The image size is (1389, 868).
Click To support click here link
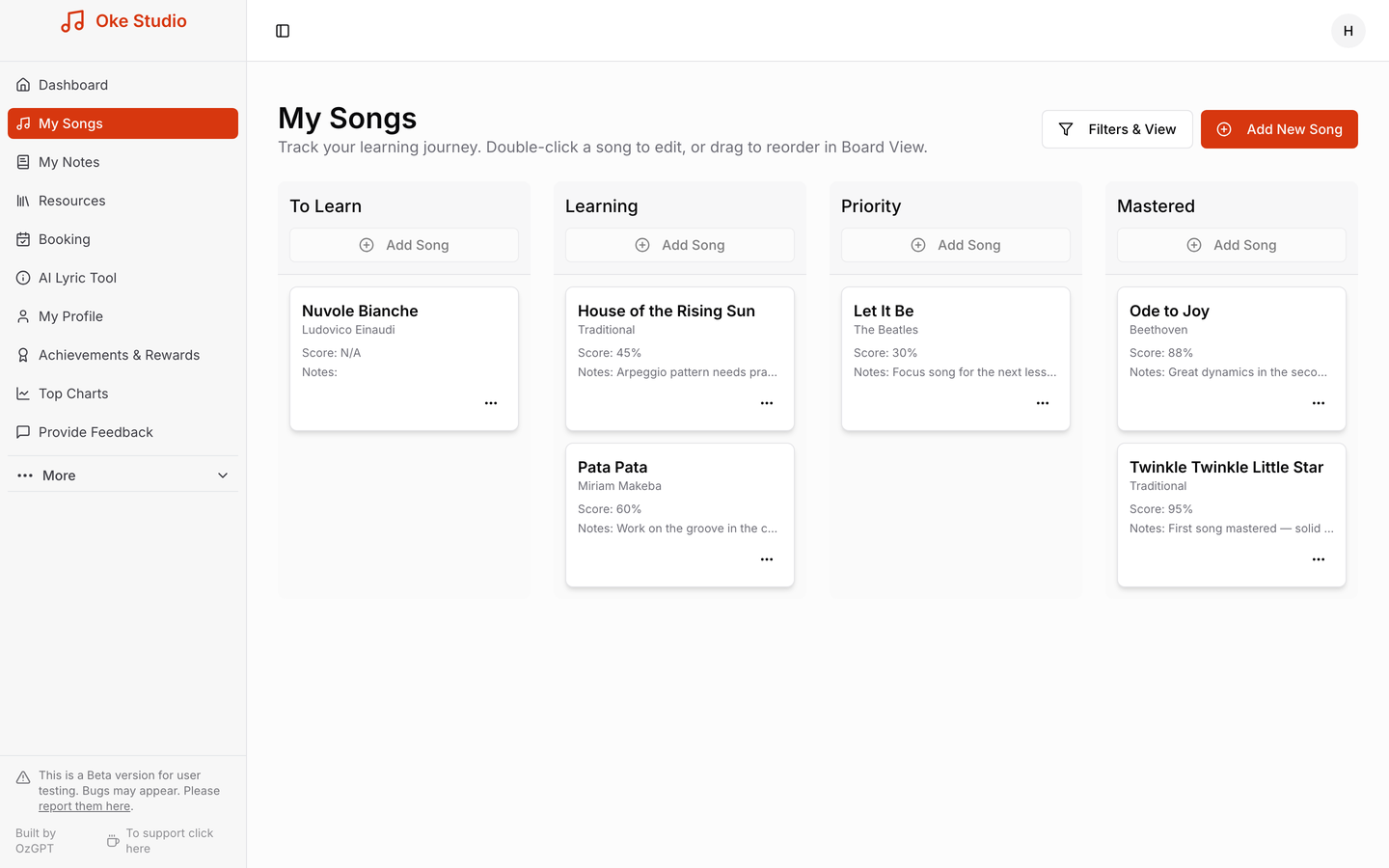pyautogui.click(x=170, y=841)
